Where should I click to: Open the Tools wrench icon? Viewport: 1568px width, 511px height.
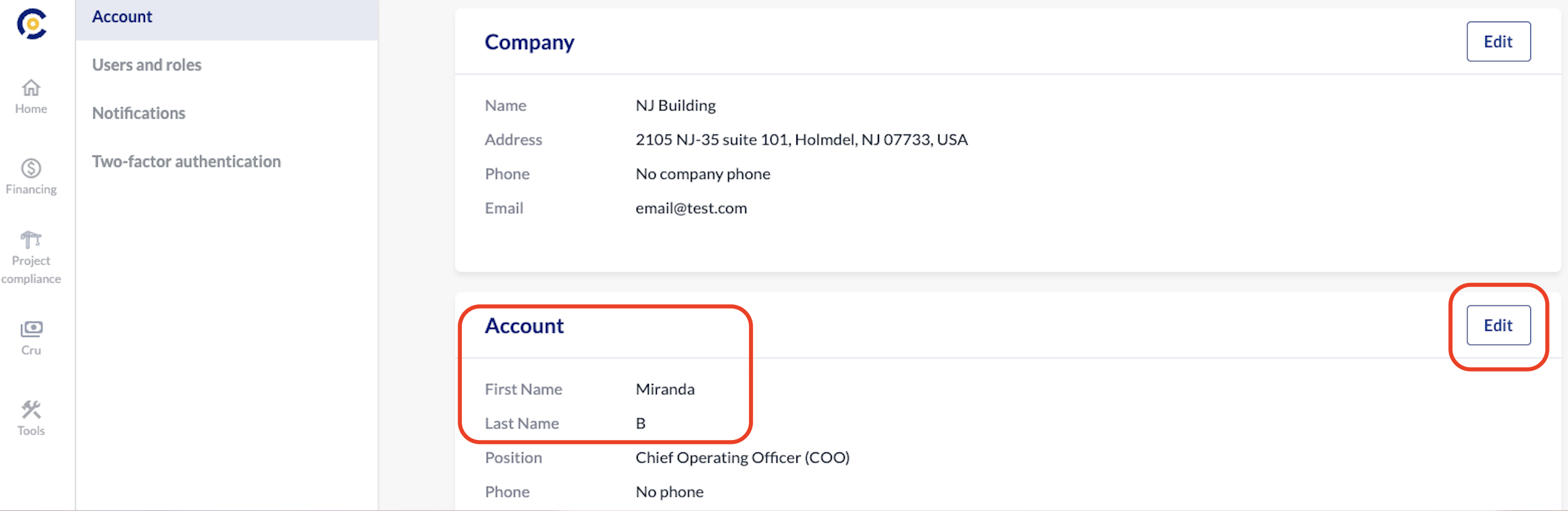pyautogui.click(x=31, y=410)
